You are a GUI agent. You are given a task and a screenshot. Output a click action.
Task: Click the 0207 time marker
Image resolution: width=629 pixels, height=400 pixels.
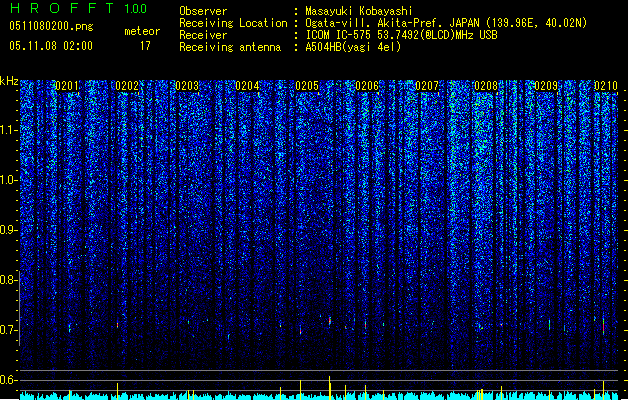(427, 86)
